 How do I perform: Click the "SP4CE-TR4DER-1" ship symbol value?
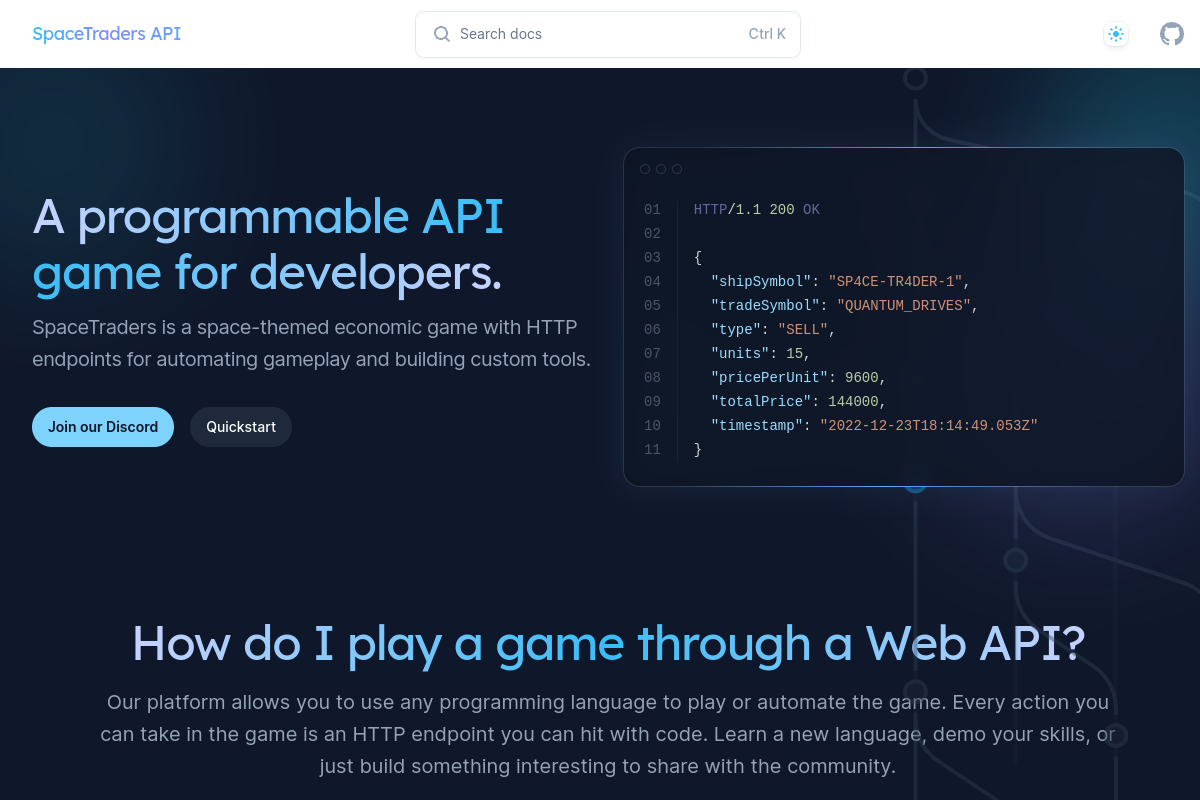(x=895, y=282)
